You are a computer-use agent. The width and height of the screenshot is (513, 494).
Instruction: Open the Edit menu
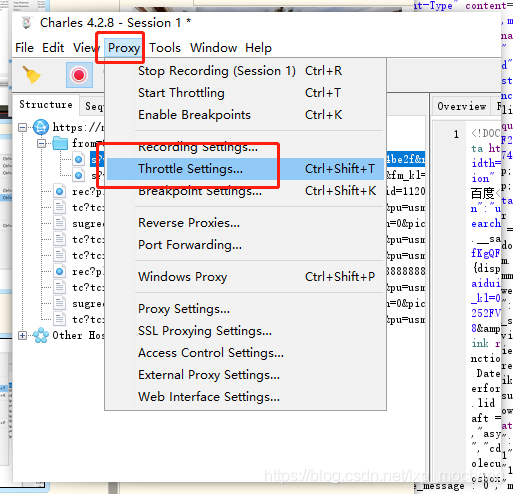(x=53, y=48)
